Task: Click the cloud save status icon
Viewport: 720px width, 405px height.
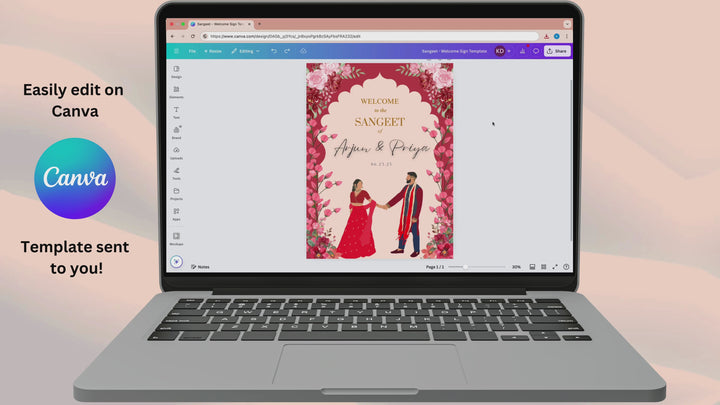Action: pyautogui.click(x=304, y=51)
